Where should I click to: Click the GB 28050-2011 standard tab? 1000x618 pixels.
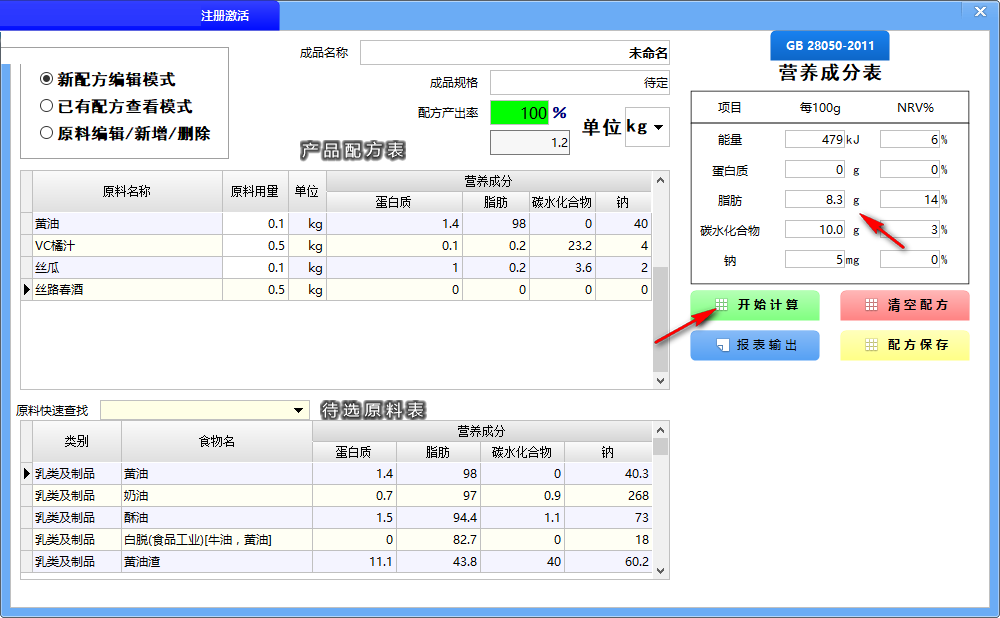click(x=829, y=46)
